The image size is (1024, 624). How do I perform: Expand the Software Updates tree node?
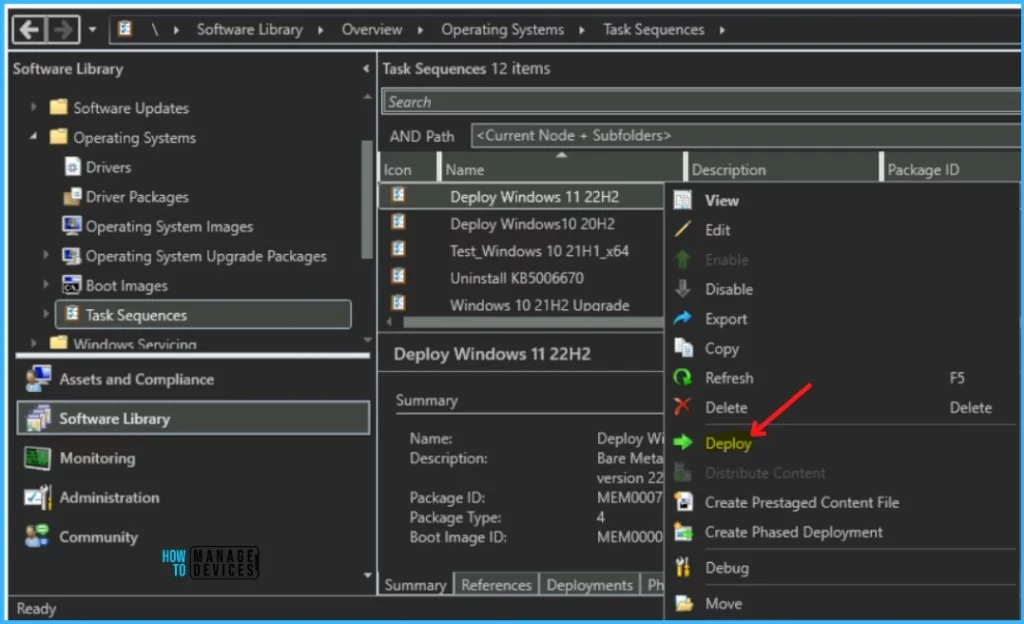click(x=33, y=107)
